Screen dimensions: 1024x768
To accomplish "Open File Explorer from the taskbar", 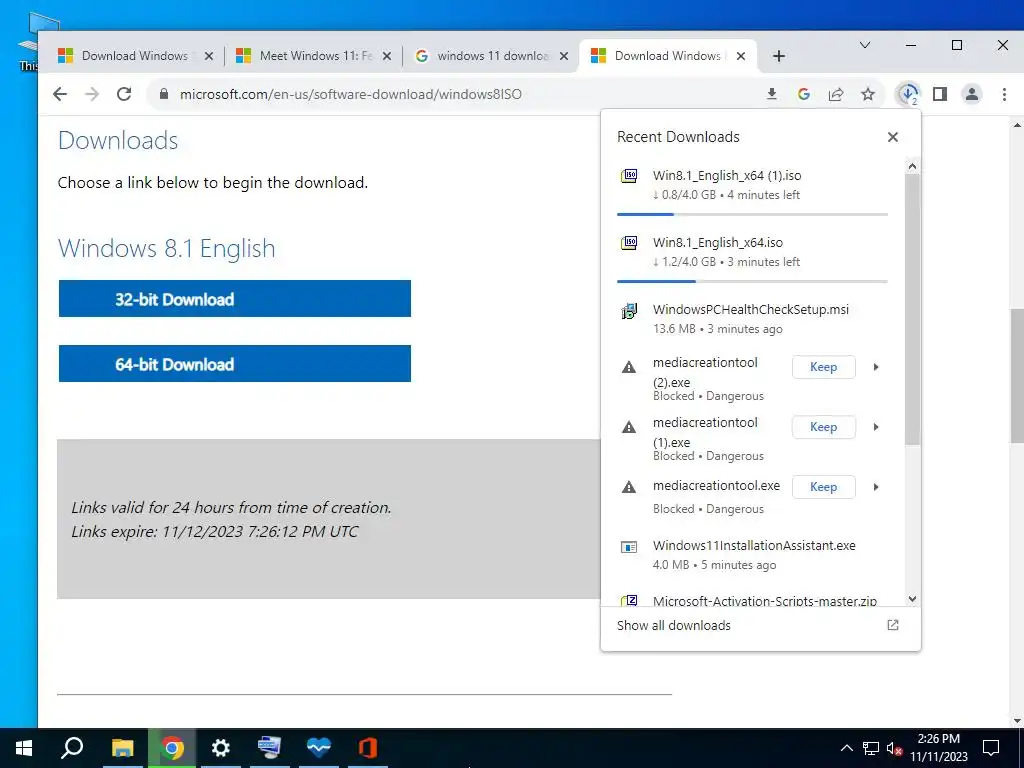I will (x=122, y=748).
